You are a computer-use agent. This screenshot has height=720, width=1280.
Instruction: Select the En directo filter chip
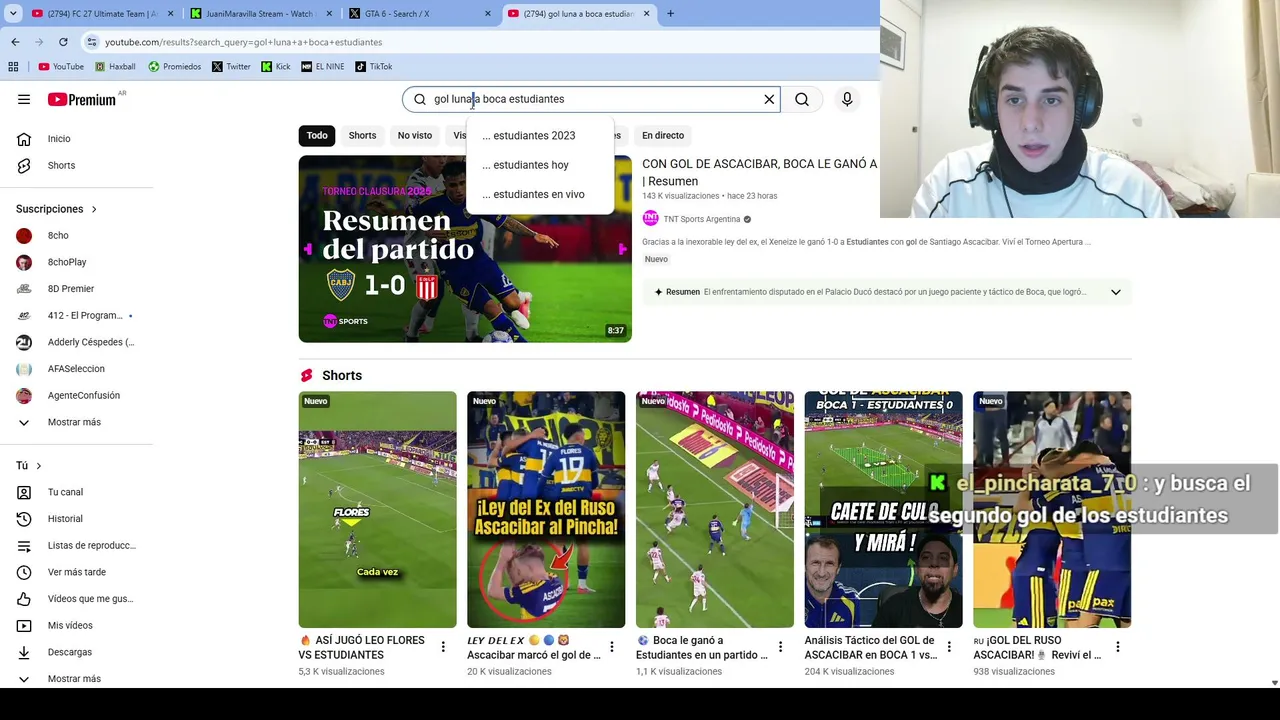(x=663, y=135)
